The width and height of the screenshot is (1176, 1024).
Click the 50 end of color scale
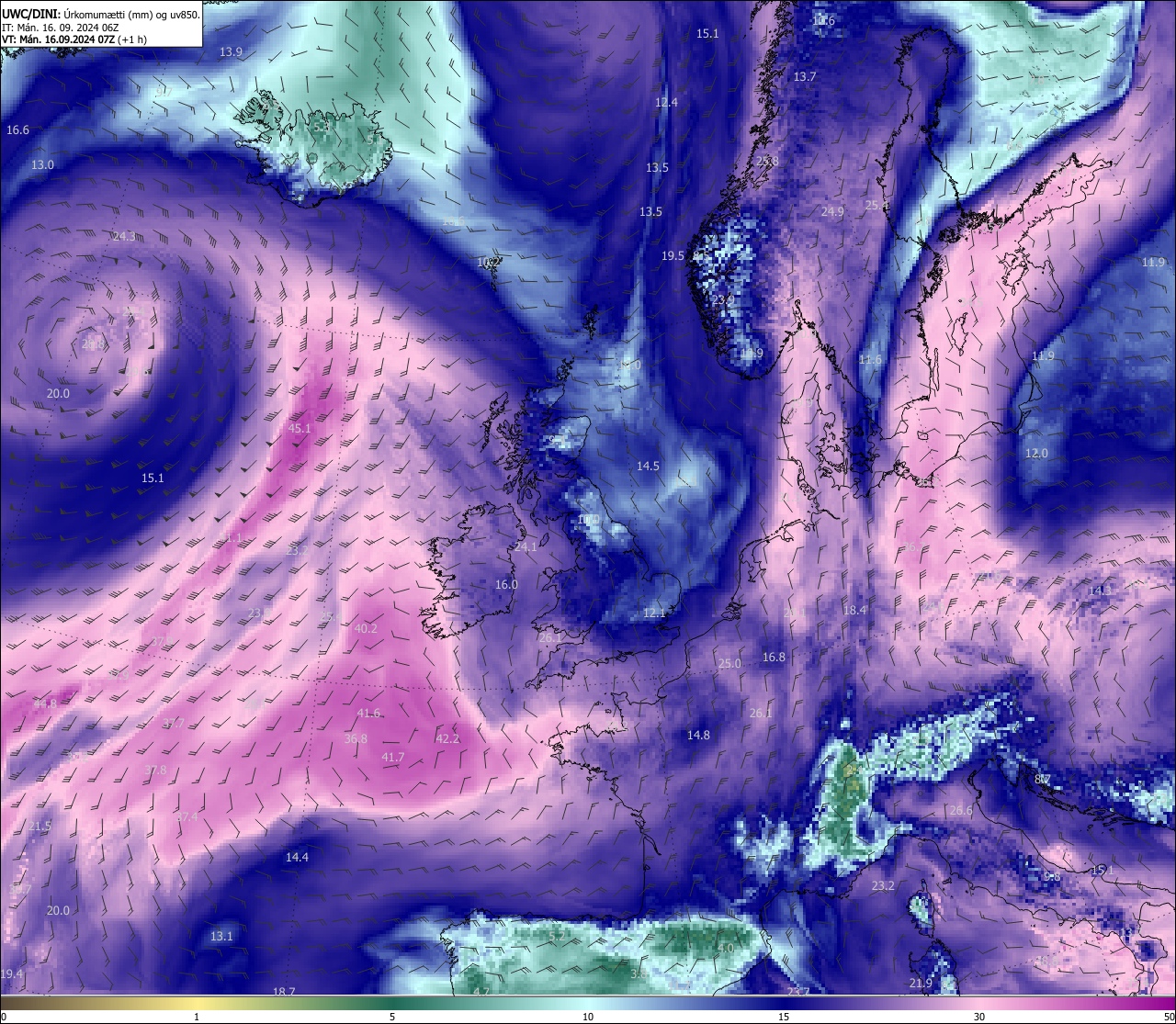click(x=1169, y=1017)
